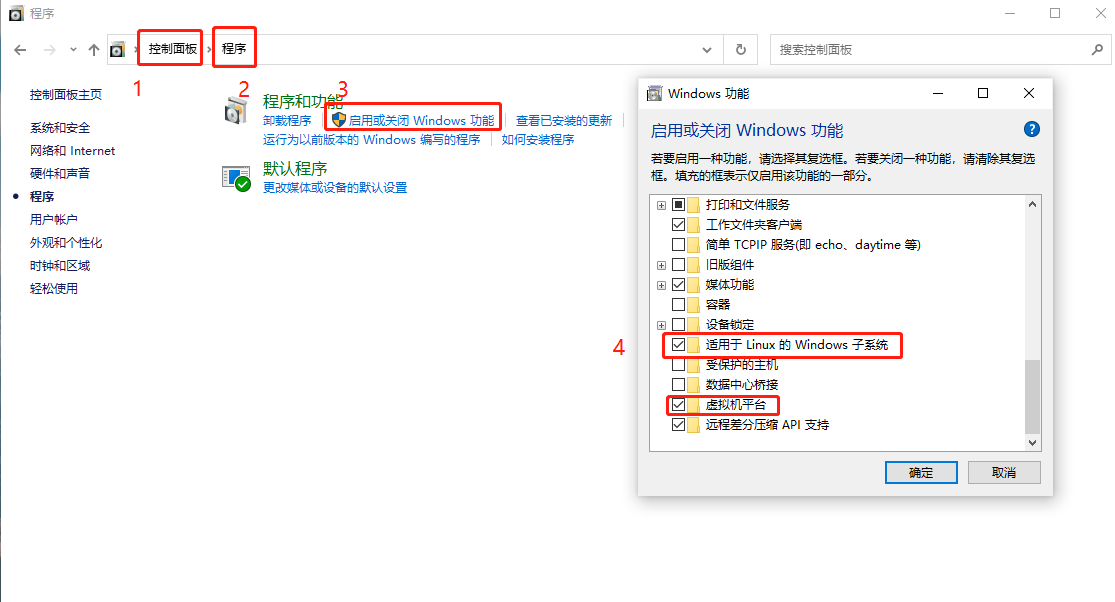Click the 虚拟机平台 folder icon
The height and width of the screenshot is (602, 1115).
click(693, 404)
